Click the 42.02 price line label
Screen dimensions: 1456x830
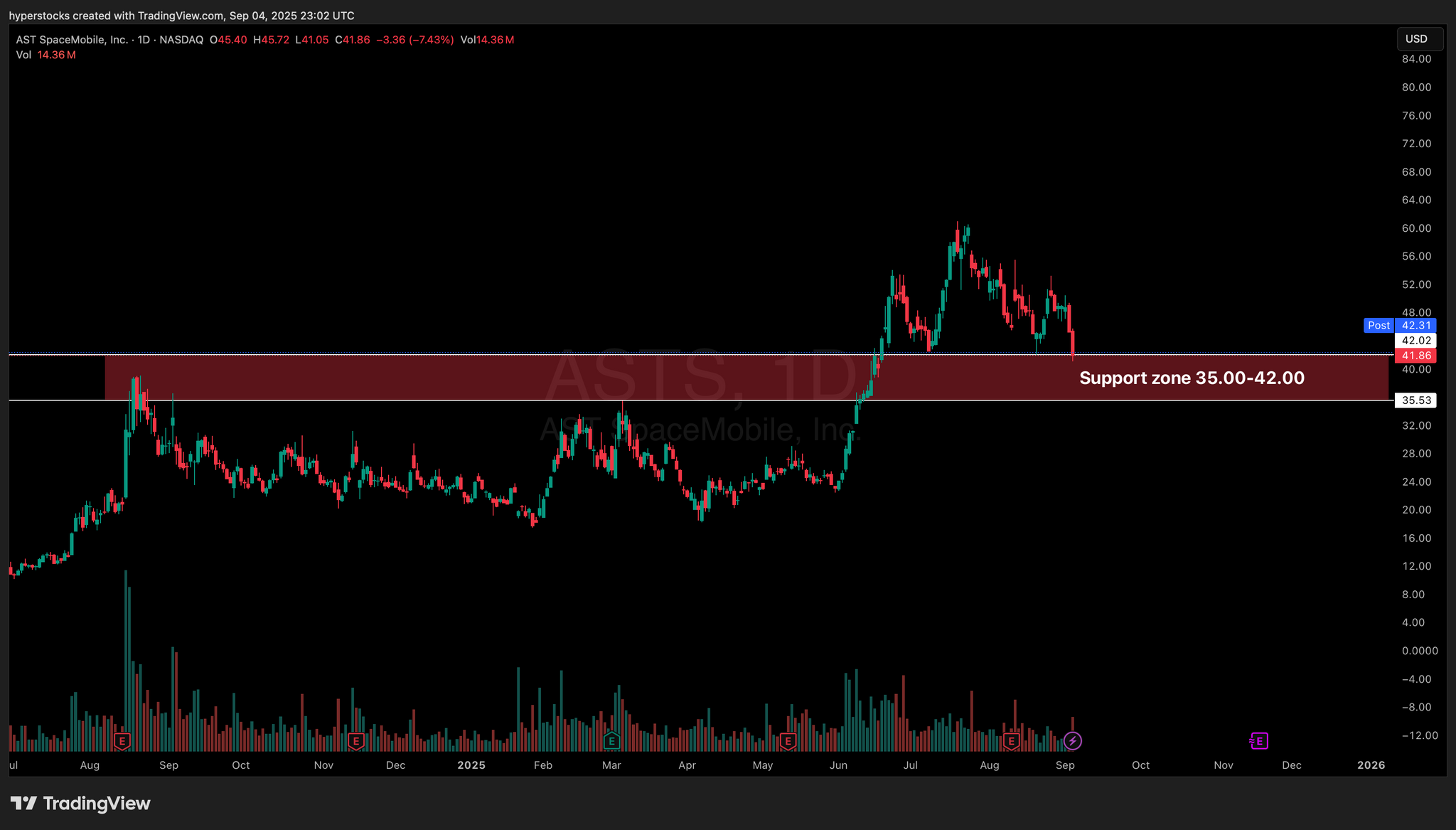tap(1416, 341)
